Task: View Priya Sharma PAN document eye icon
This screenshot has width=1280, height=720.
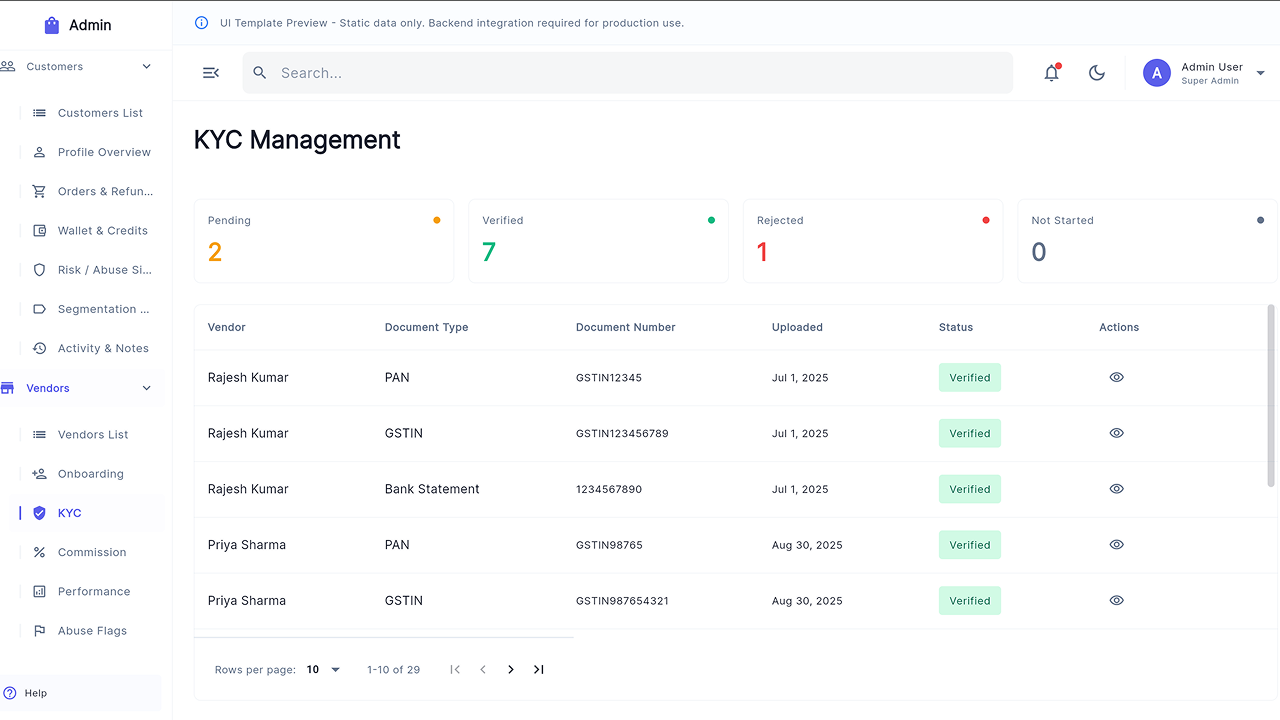Action: (1117, 545)
